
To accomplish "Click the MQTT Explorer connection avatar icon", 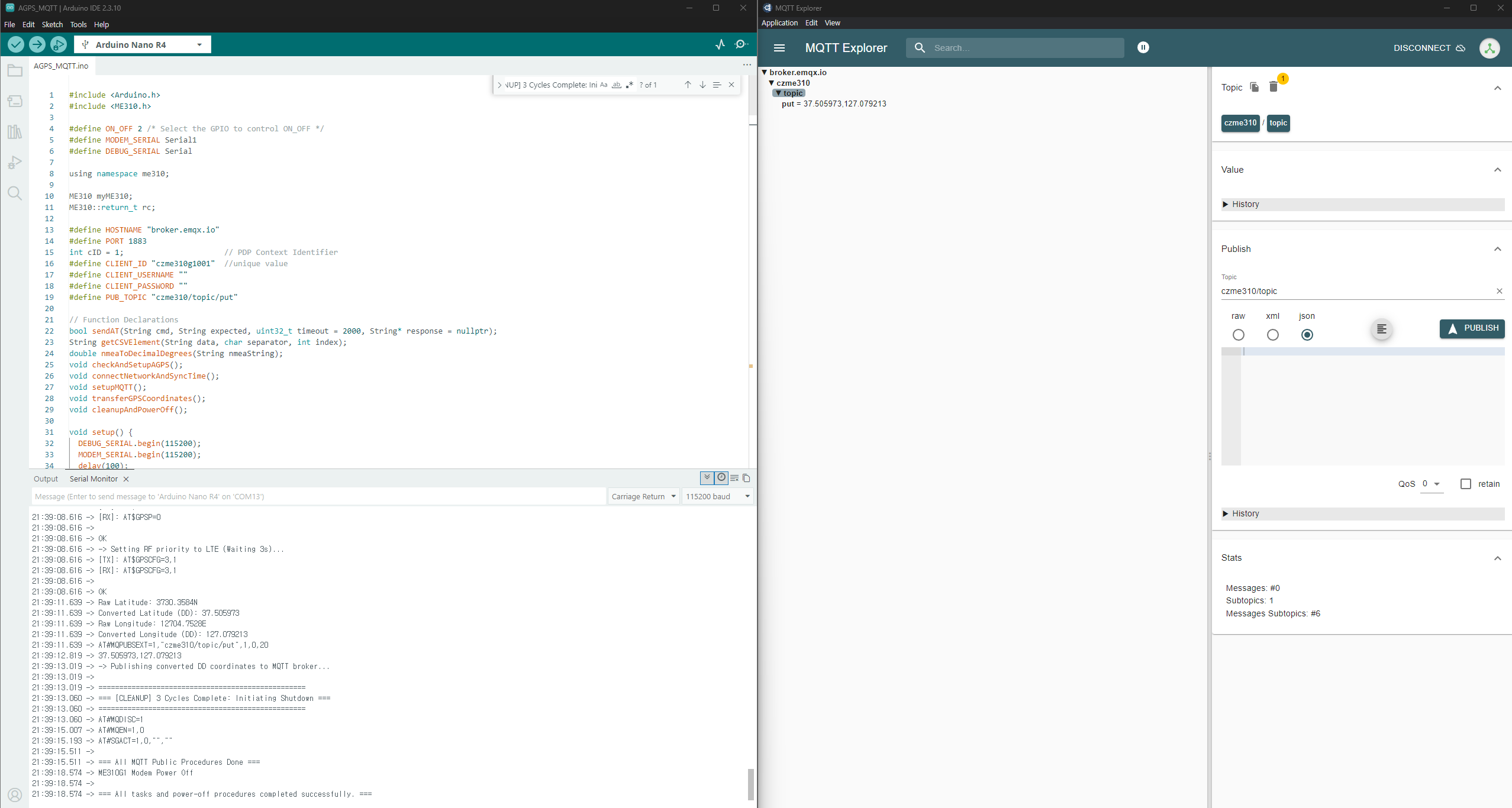I will (1490, 48).
